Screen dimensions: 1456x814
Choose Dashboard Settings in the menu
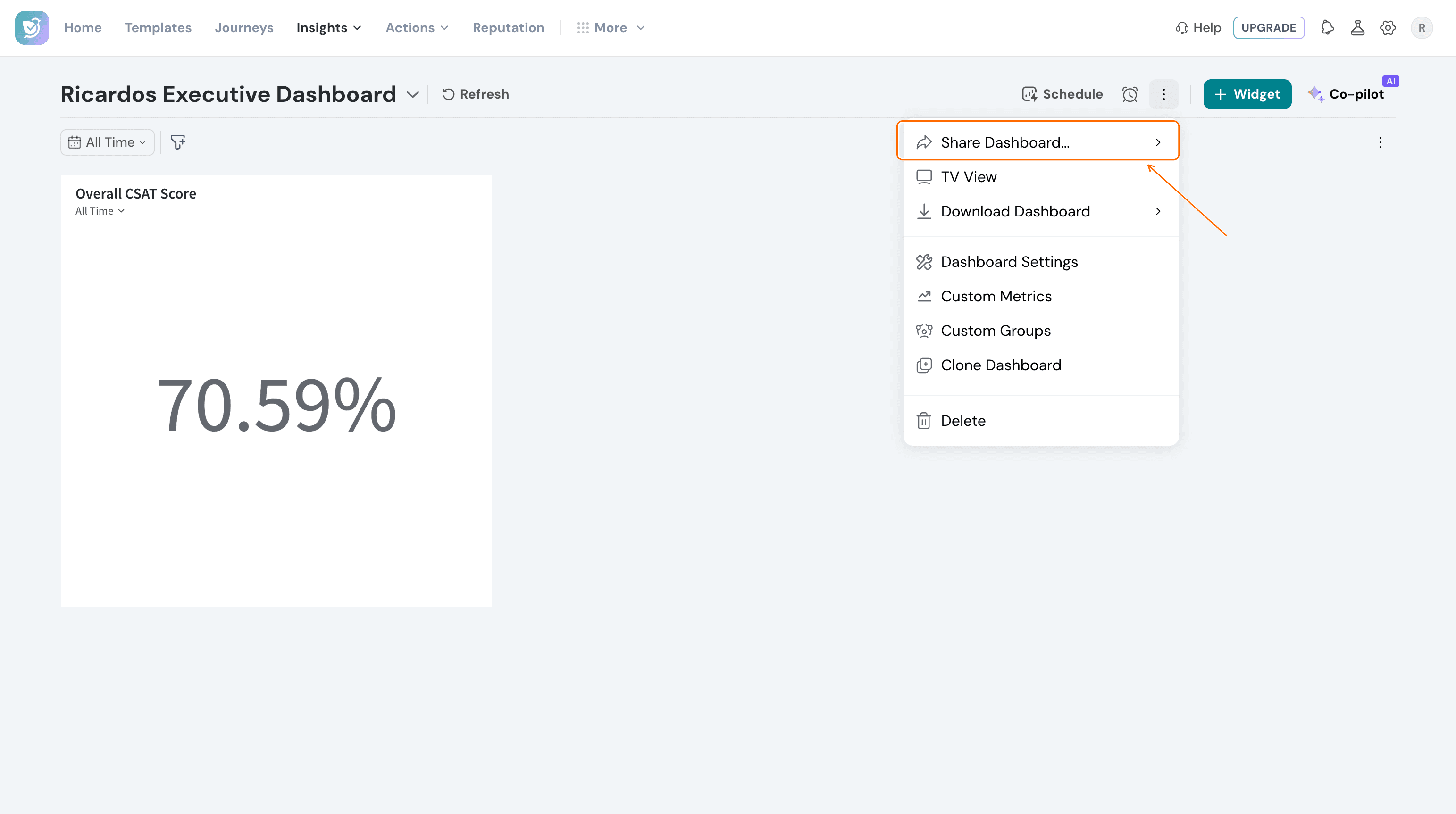[1040, 262]
